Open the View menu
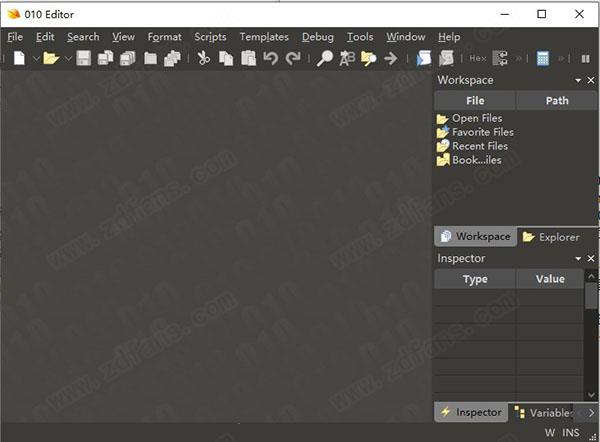The width and height of the screenshot is (600, 442). [123, 37]
